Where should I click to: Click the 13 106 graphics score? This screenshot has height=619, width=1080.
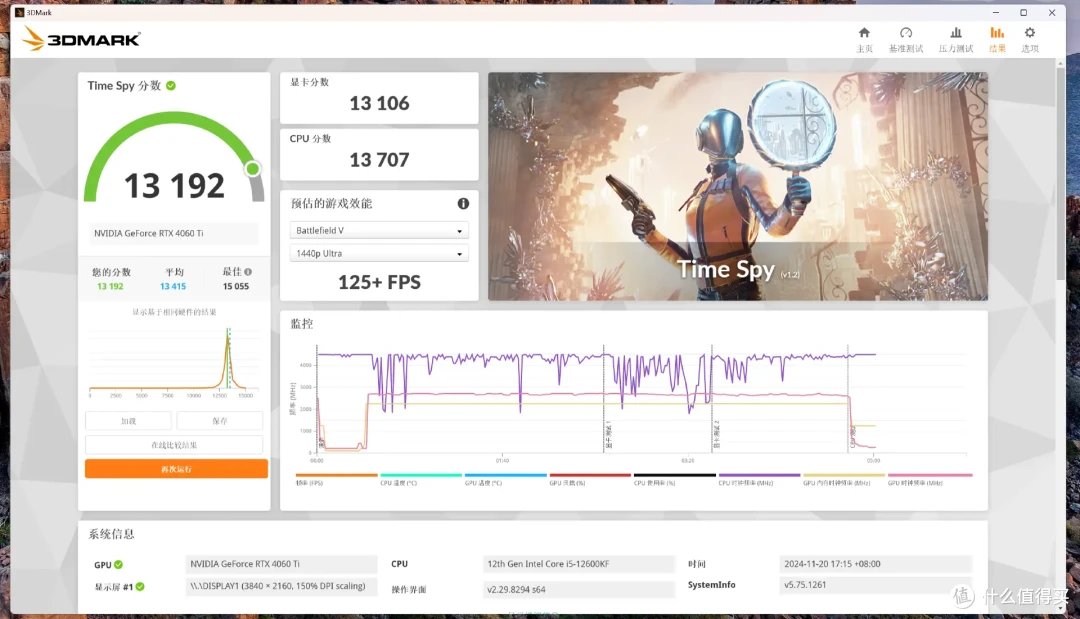click(380, 103)
